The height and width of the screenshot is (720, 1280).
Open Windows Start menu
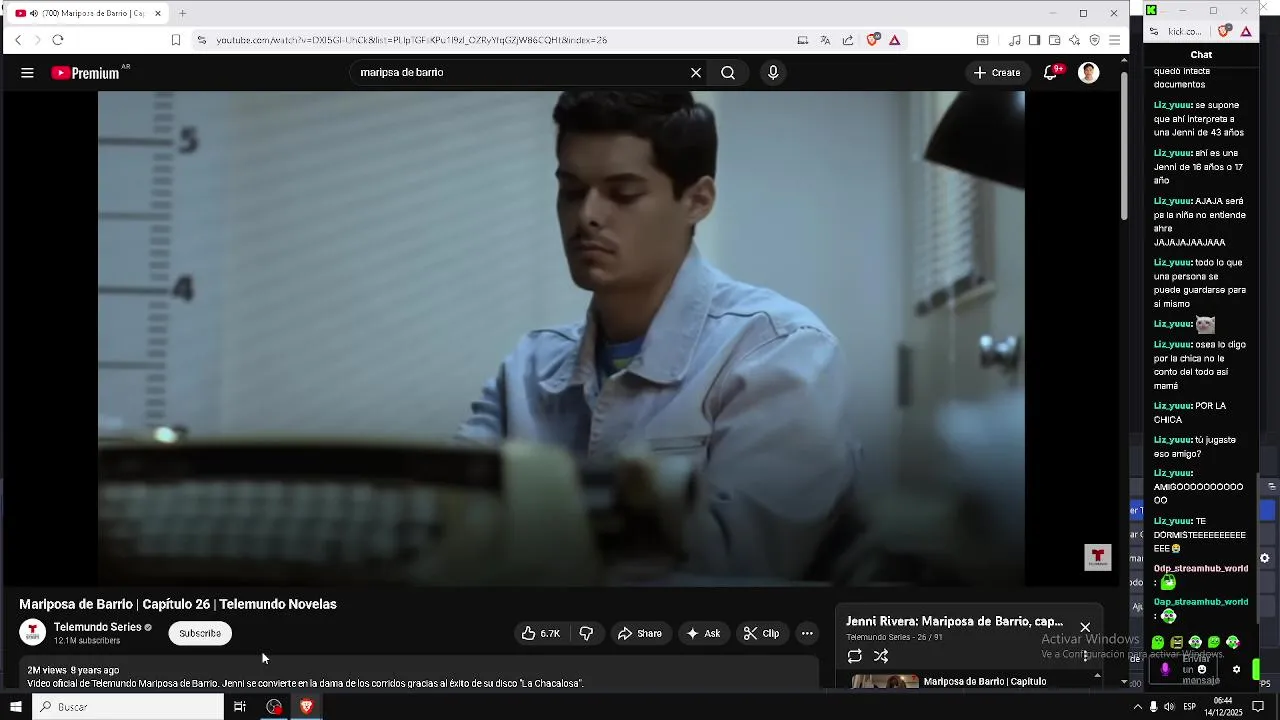click(x=15, y=707)
